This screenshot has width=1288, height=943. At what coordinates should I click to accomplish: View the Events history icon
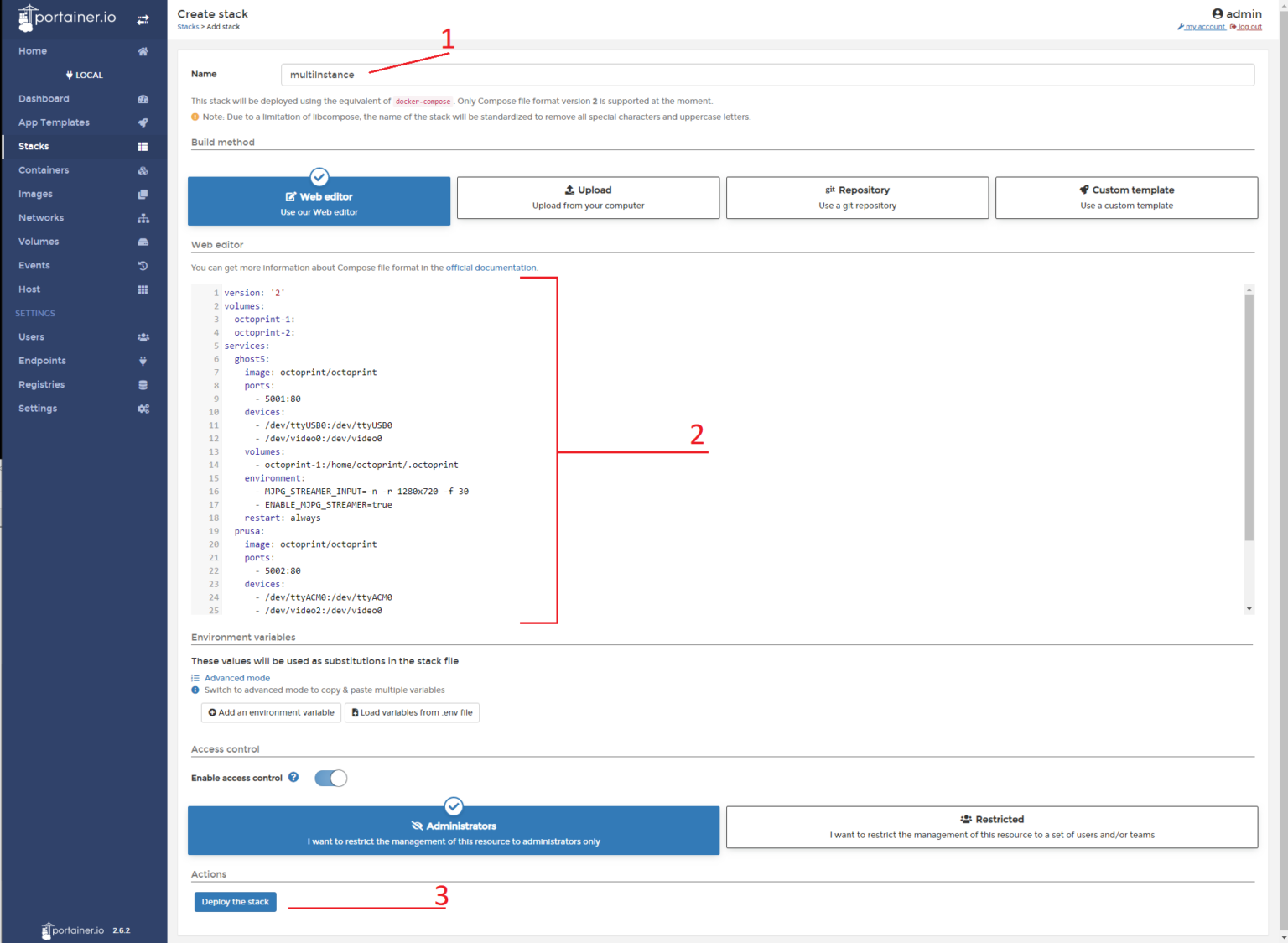point(143,265)
